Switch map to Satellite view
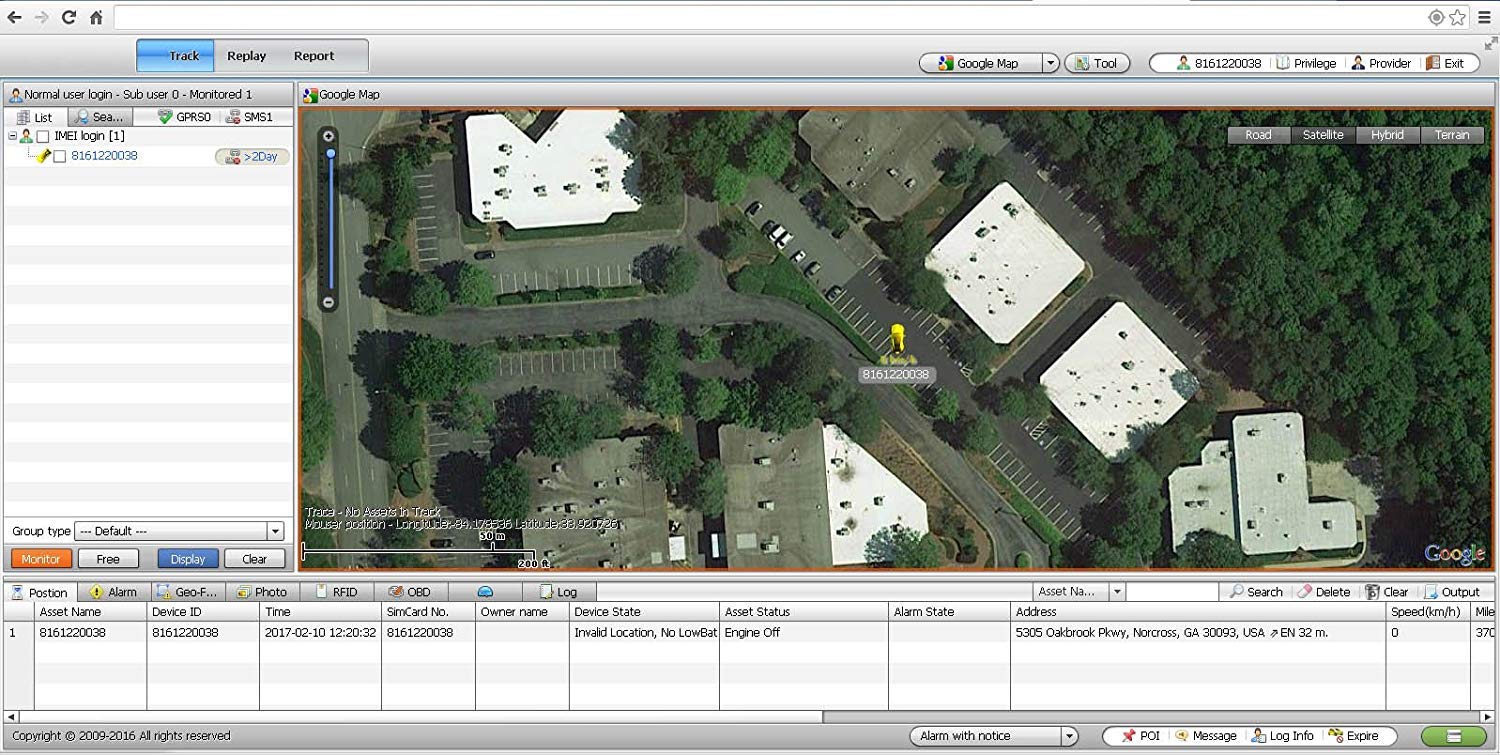 pos(1322,135)
